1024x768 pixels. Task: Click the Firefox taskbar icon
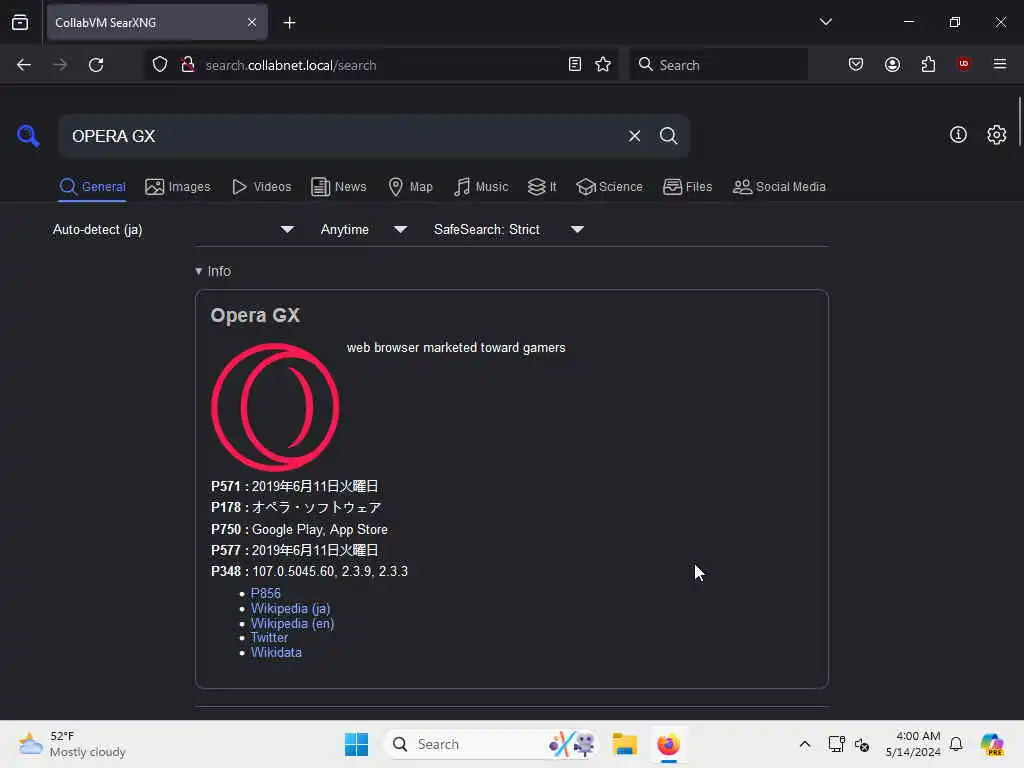tap(668, 744)
